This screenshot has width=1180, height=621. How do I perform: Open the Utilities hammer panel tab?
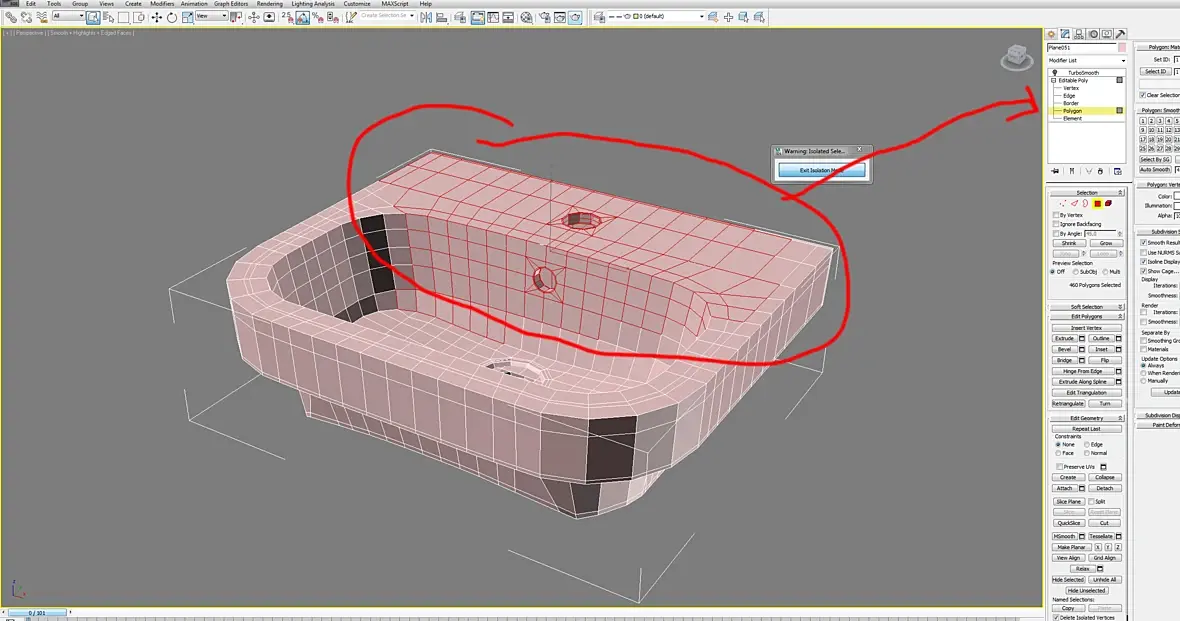click(1121, 34)
